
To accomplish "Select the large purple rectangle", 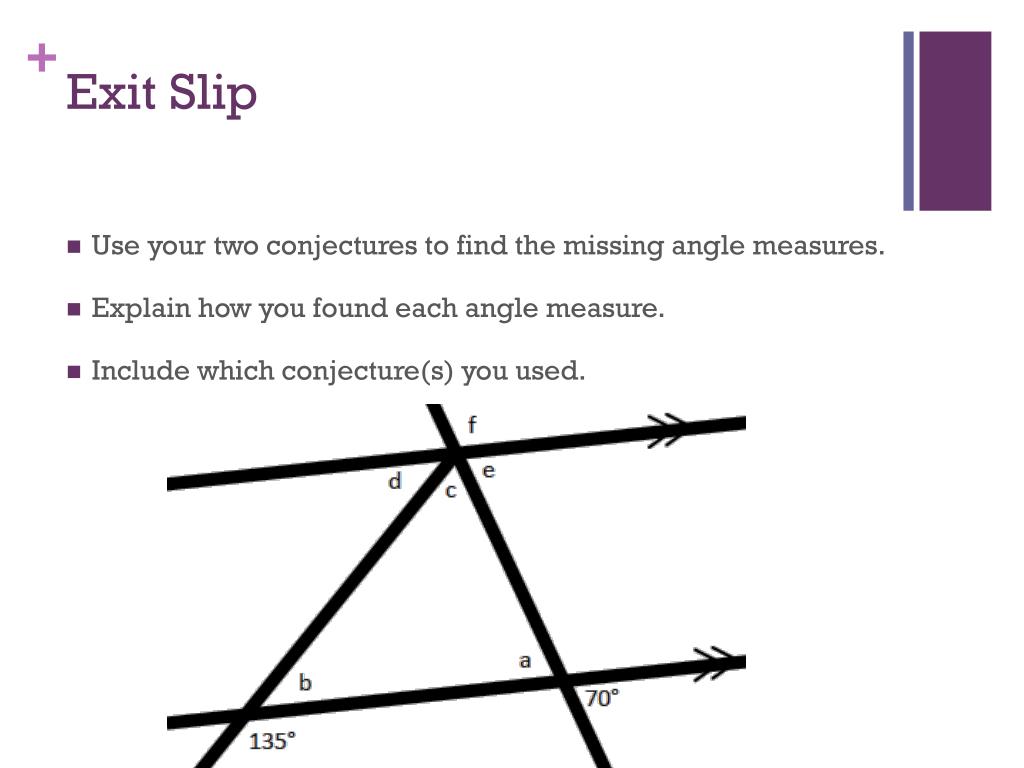I will click(x=955, y=121).
